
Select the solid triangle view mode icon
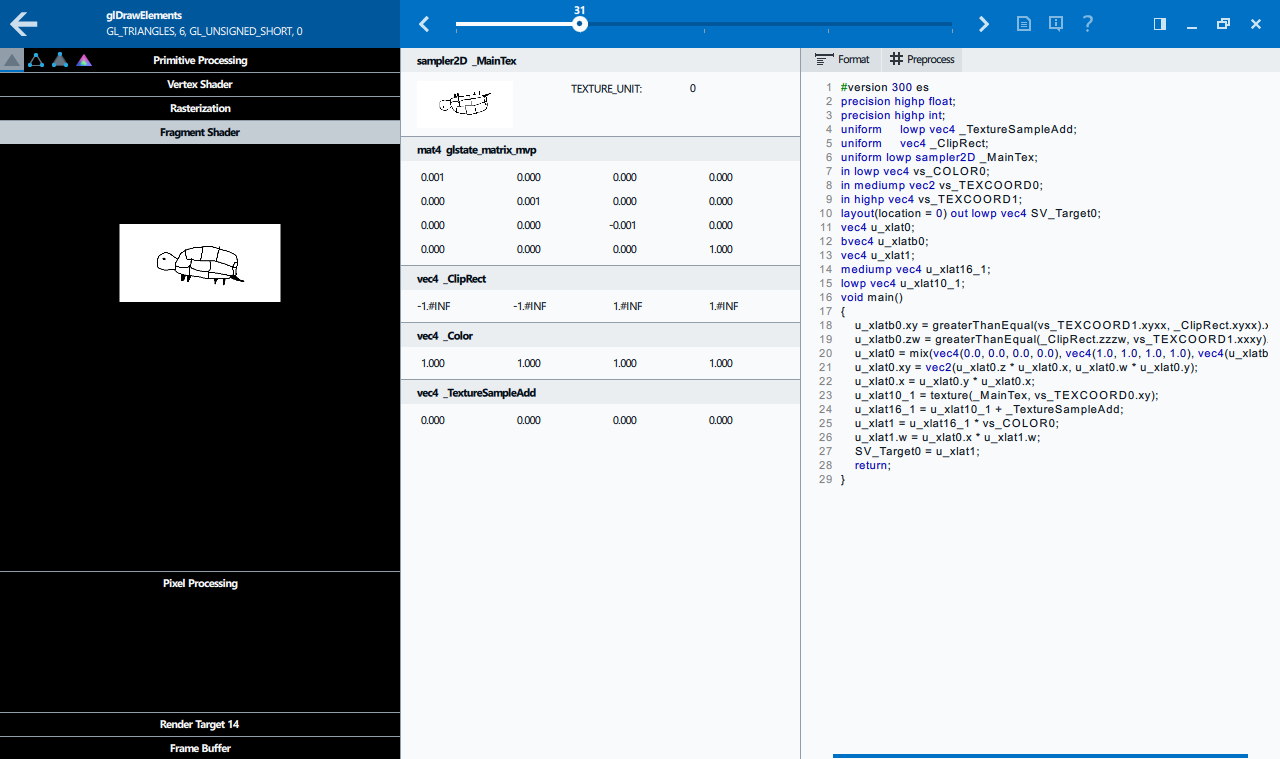click(x=12, y=60)
